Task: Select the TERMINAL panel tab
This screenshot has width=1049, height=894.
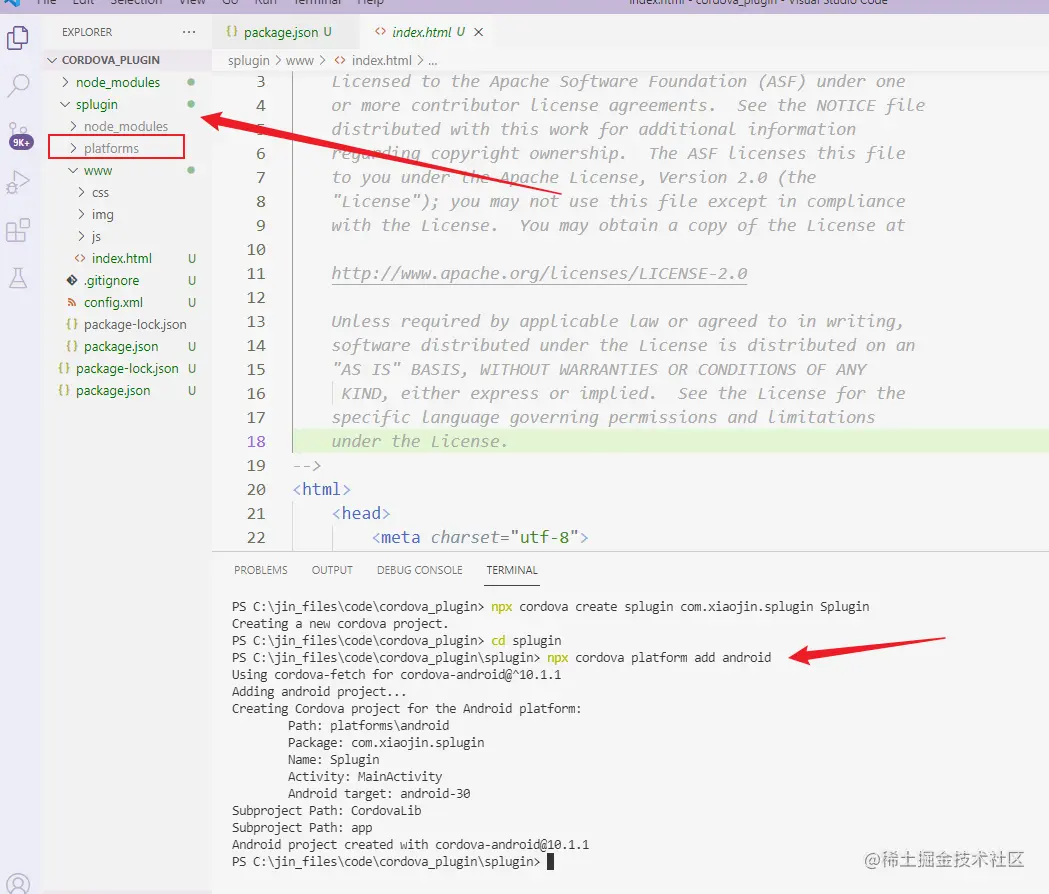Action: pos(512,570)
